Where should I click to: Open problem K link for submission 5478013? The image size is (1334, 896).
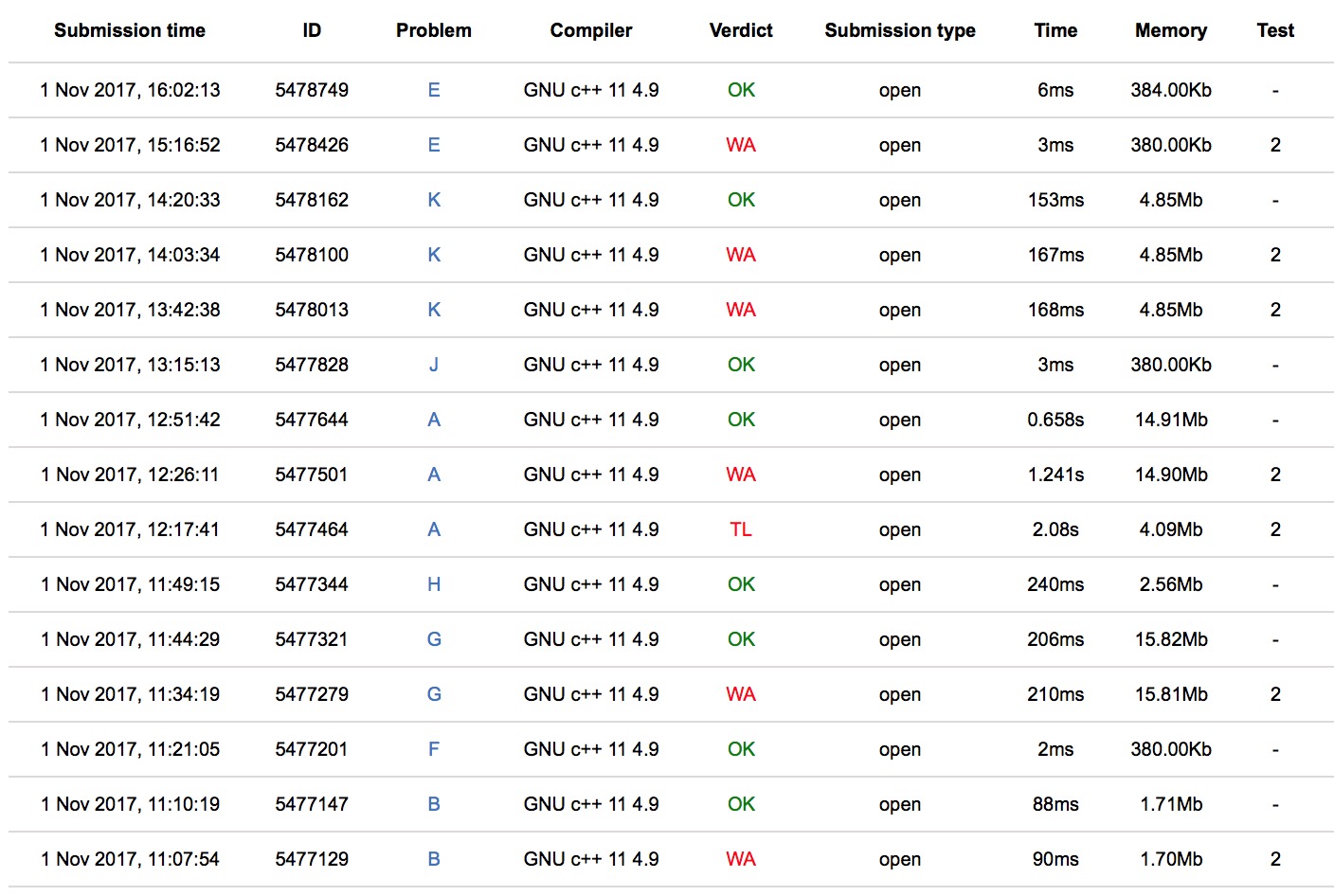[x=434, y=310]
